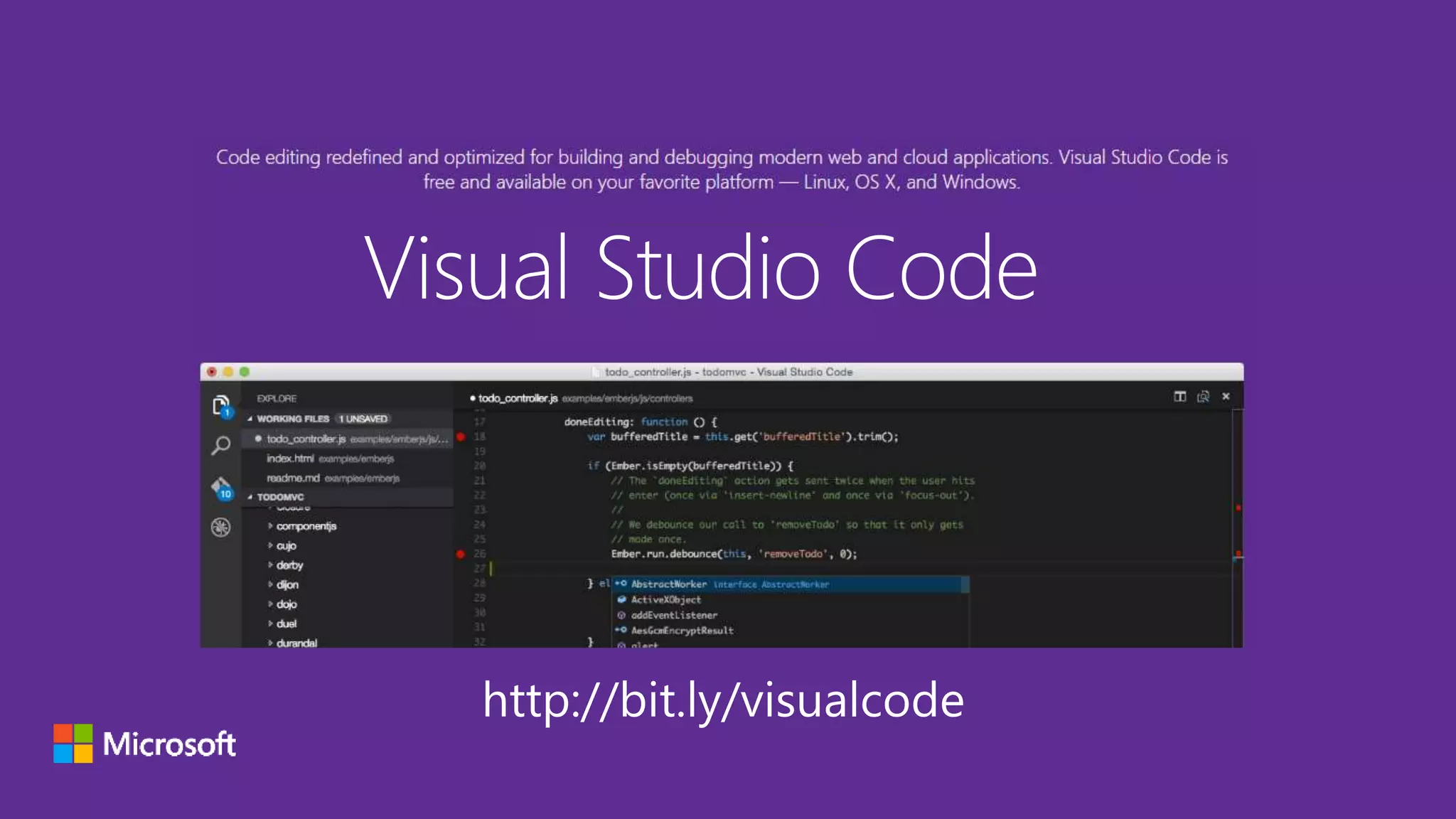Click 'removeTodo' string on line 26

tap(794, 554)
